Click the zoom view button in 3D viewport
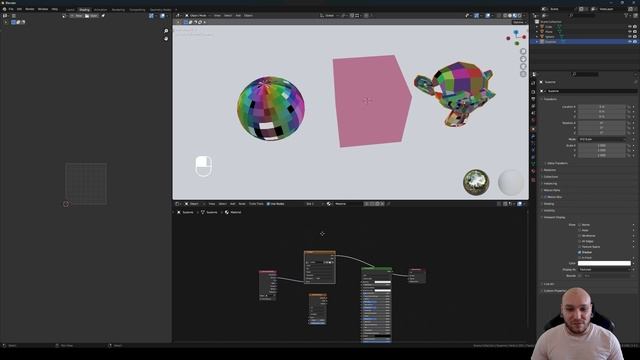 pos(523,51)
